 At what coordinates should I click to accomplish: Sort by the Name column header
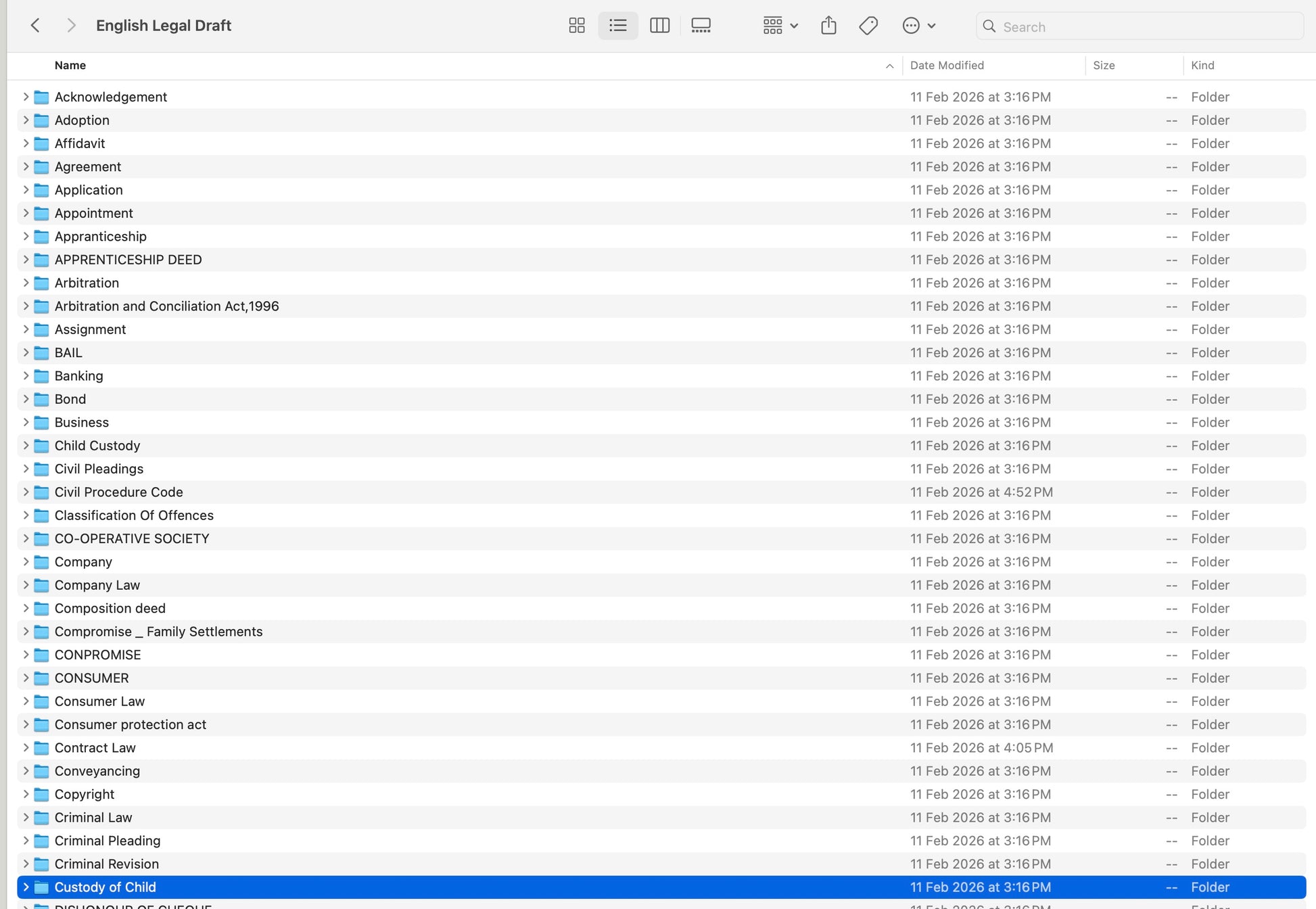click(x=70, y=66)
